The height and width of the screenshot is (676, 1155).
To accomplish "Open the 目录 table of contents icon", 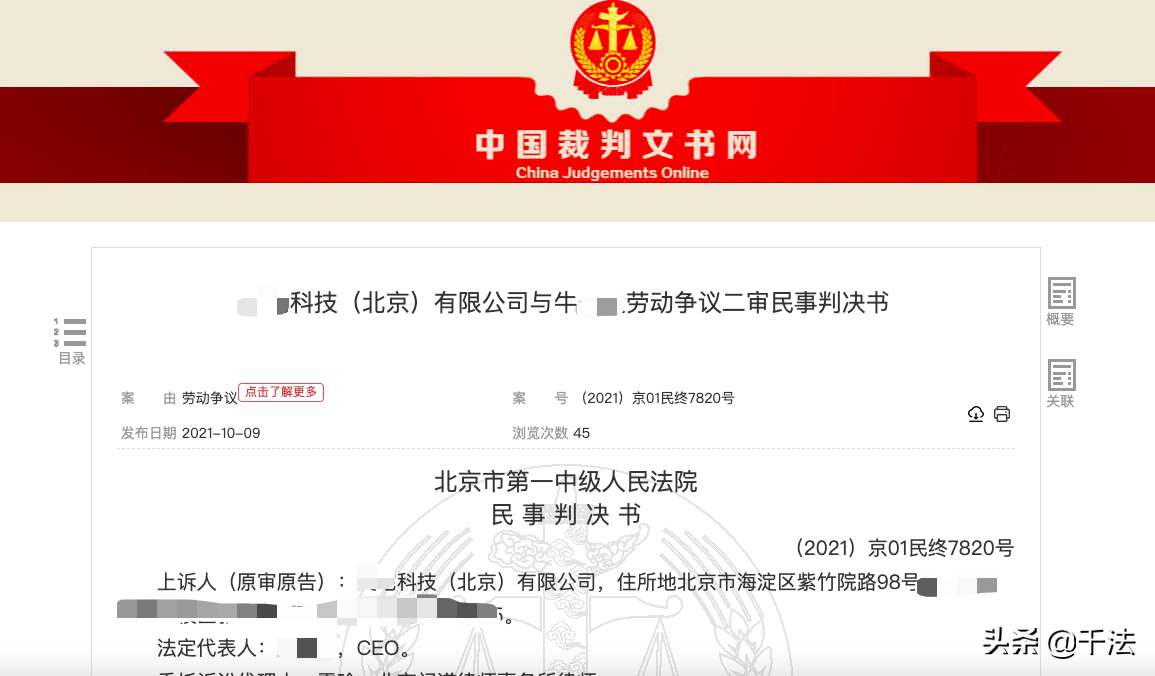I will (71, 342).
